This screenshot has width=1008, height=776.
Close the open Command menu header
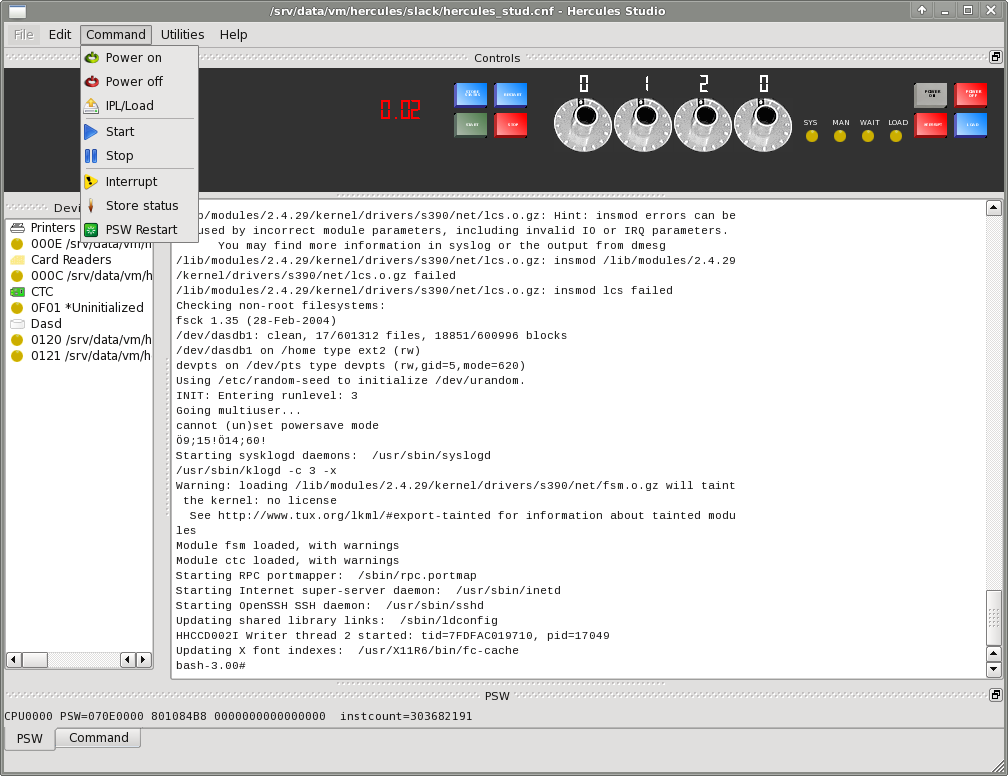pyautogui.click(x=116, y=35)
